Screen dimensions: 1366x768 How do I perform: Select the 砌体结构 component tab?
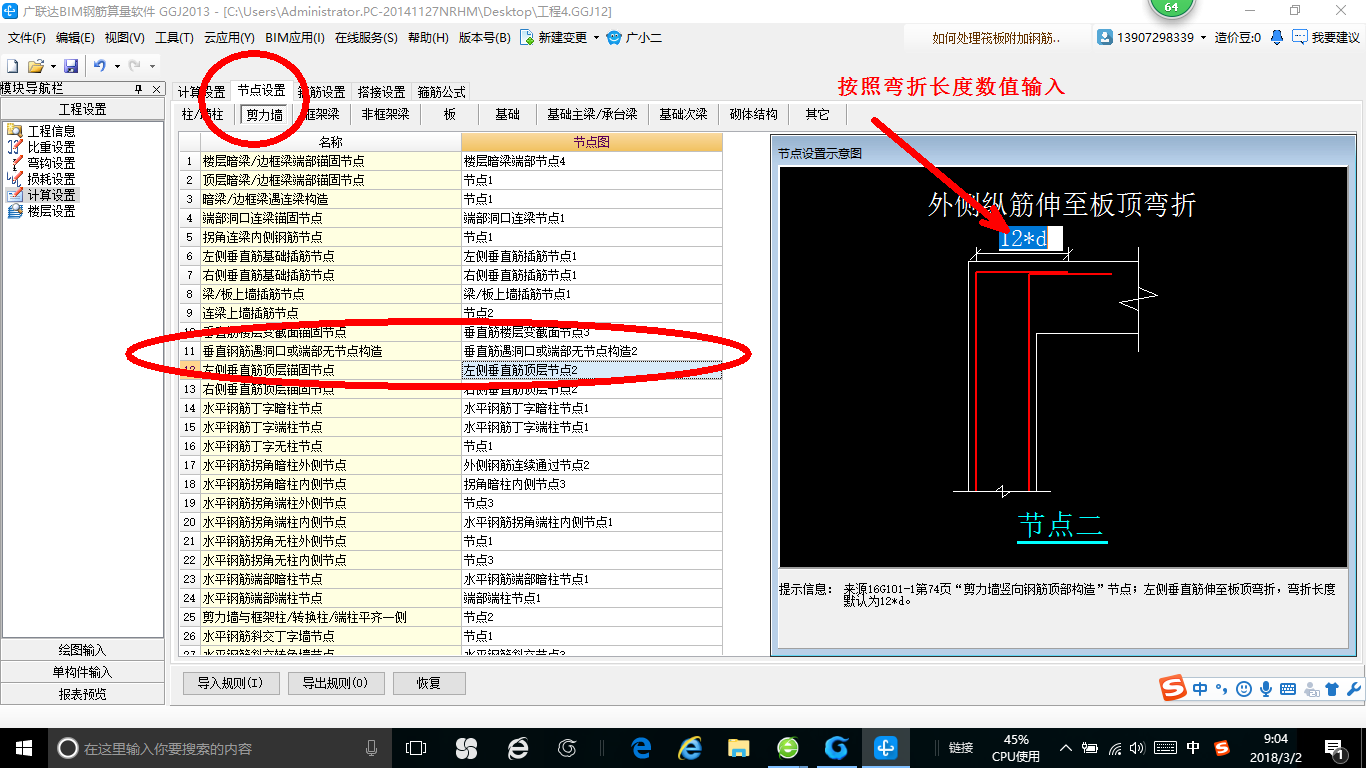click(x=753, y=115)
